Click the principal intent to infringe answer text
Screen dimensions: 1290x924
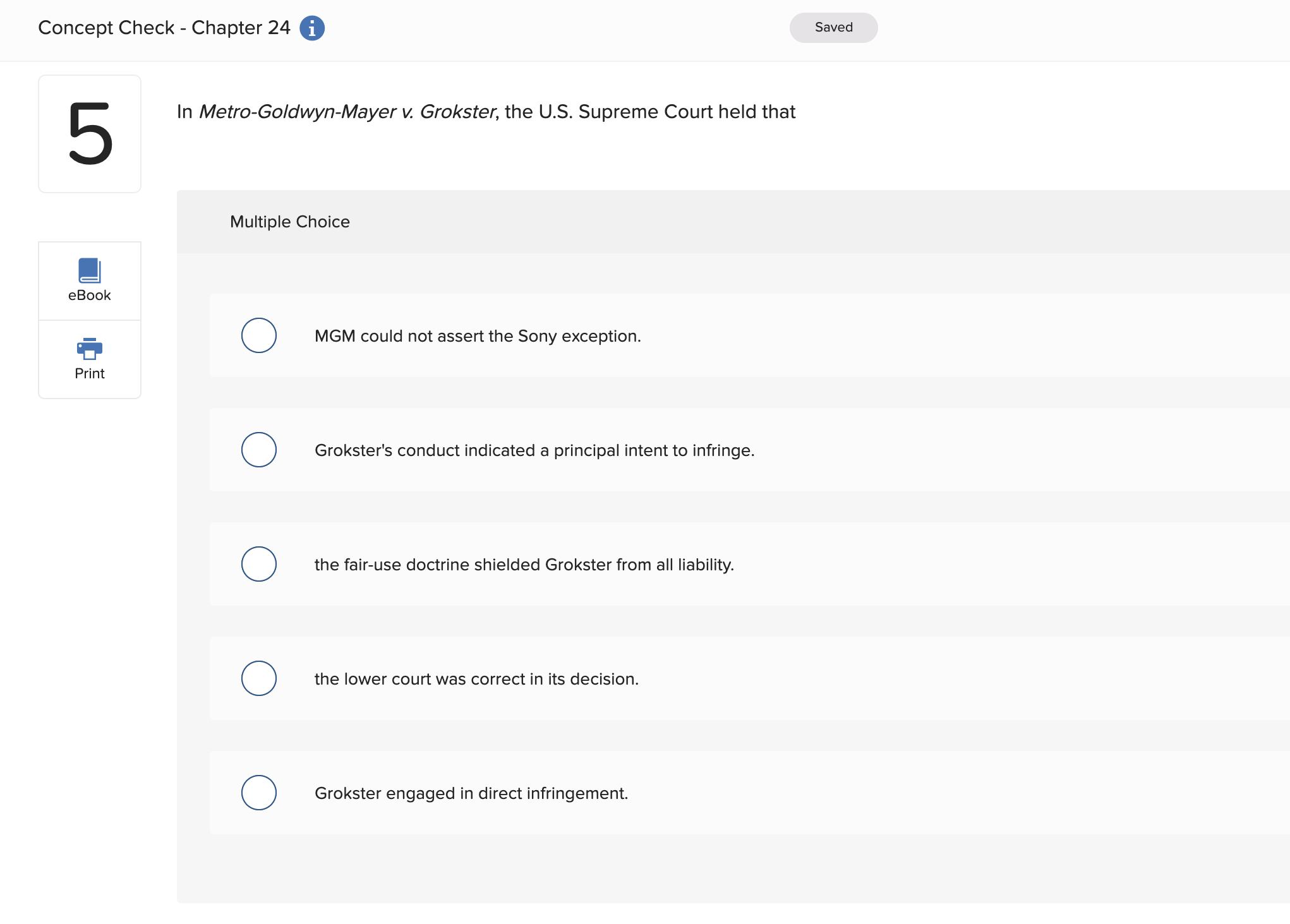coord(534,450)
